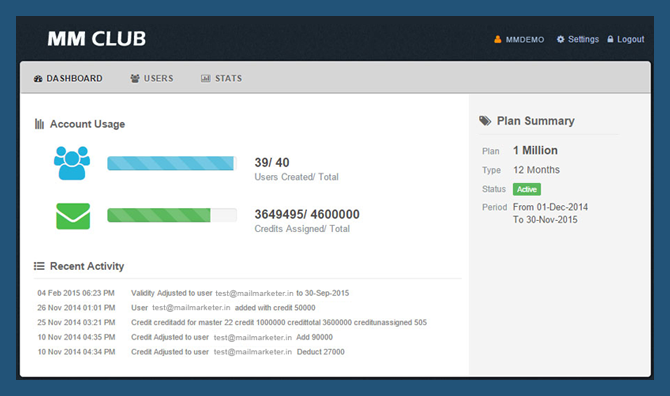Click the green Active status badge
This screenshot has width=670, height=396.
tap(527, 189)
